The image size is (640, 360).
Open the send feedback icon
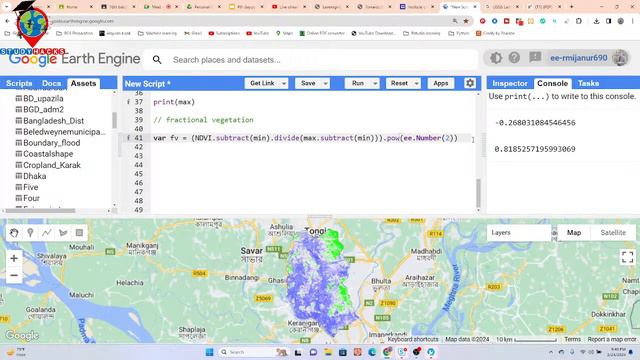(535, 58)
